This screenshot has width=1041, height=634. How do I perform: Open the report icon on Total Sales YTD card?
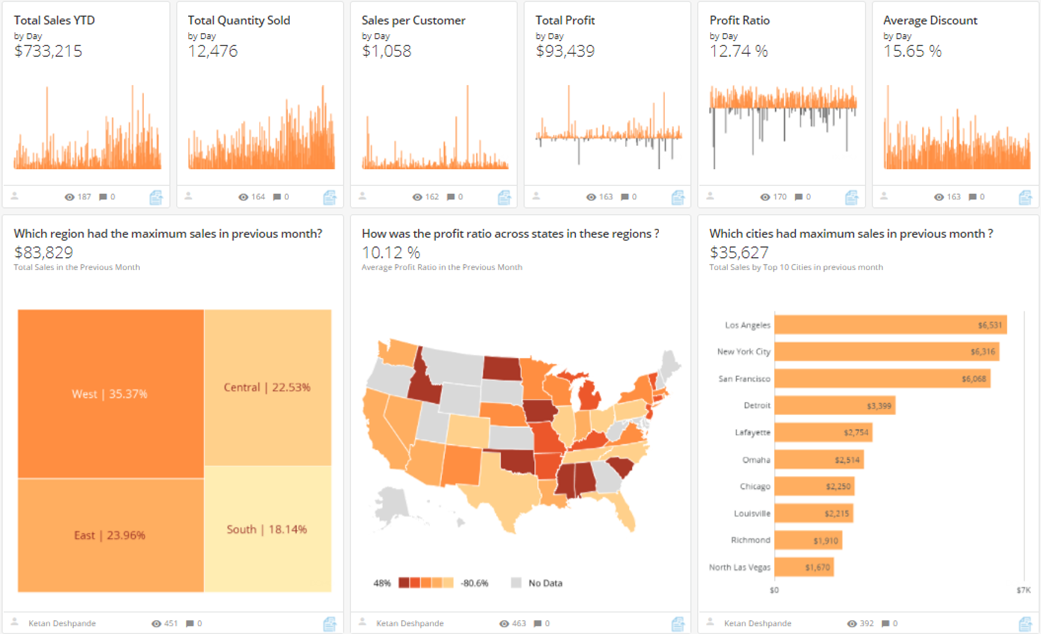point(156,198)
